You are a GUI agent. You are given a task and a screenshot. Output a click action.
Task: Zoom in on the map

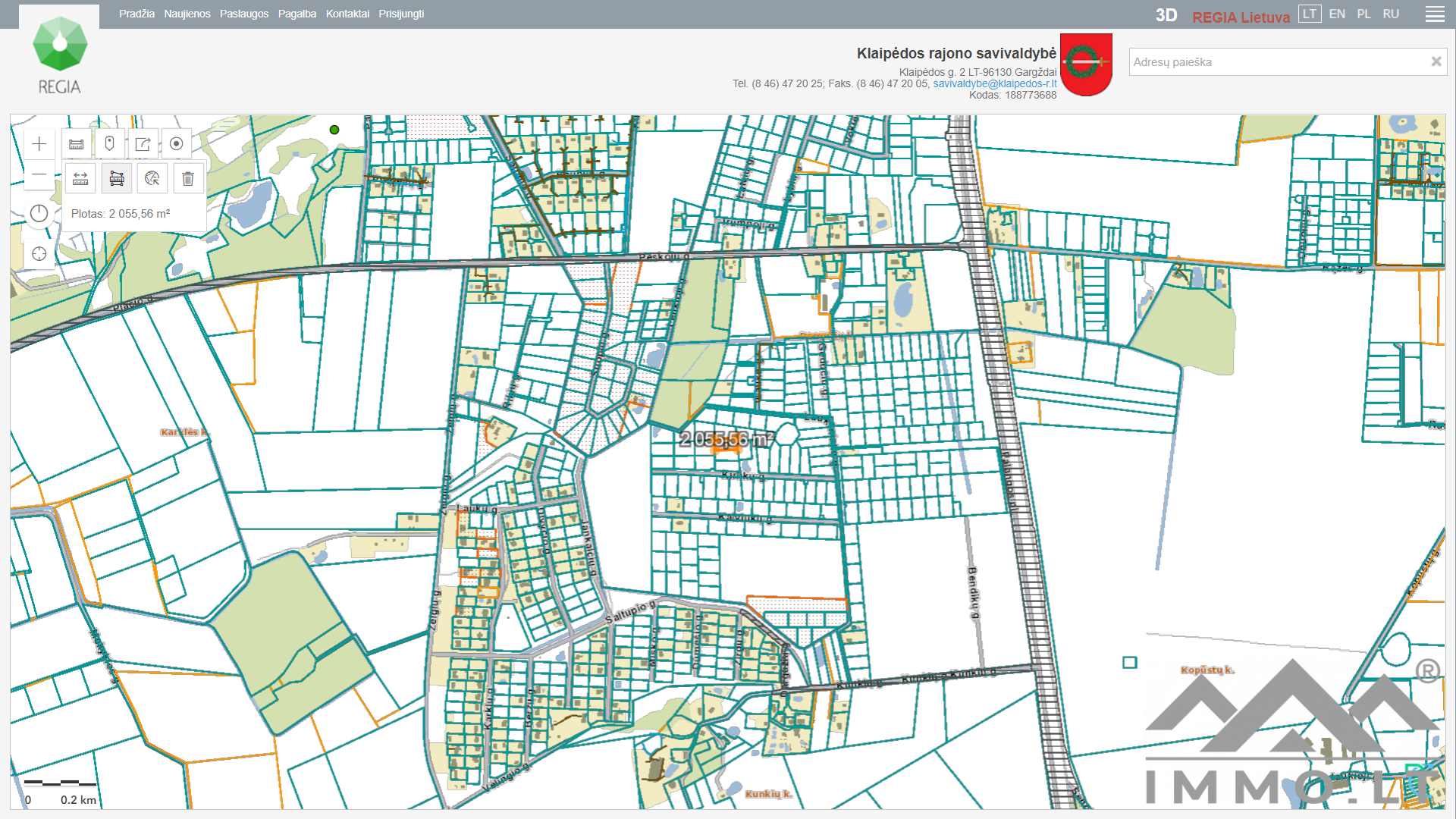tap(39, 144)
